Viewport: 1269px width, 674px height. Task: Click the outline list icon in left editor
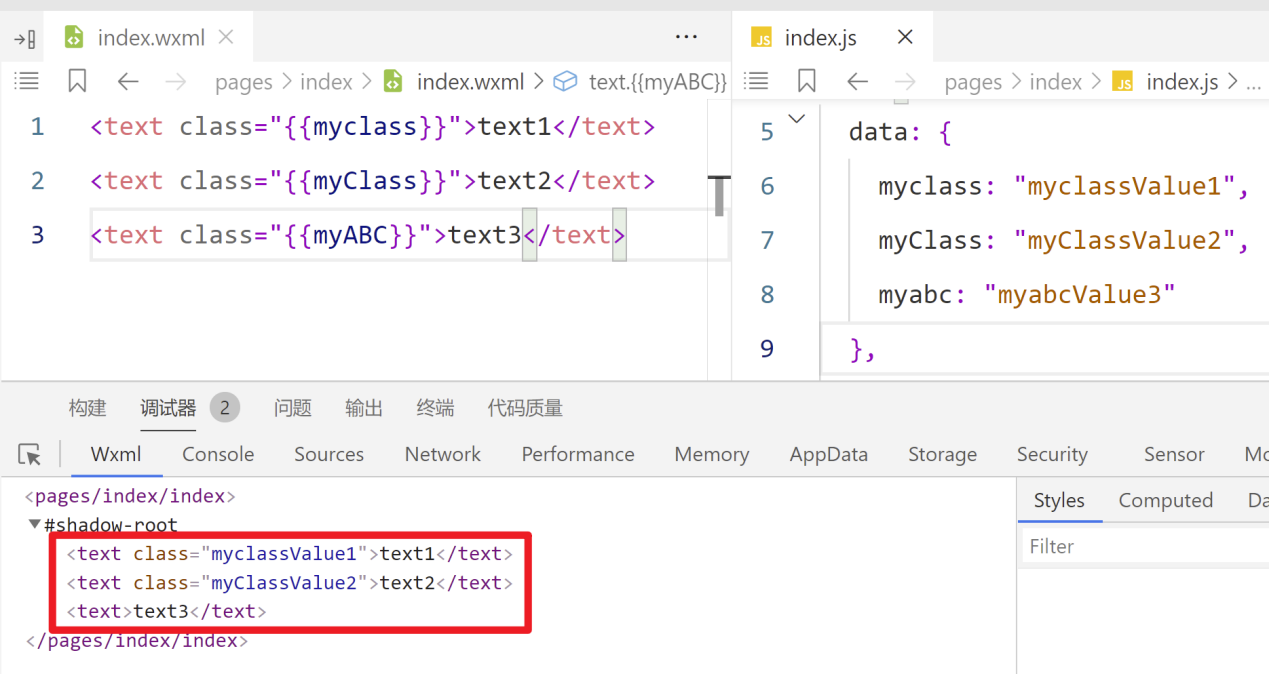coord(27,81)
